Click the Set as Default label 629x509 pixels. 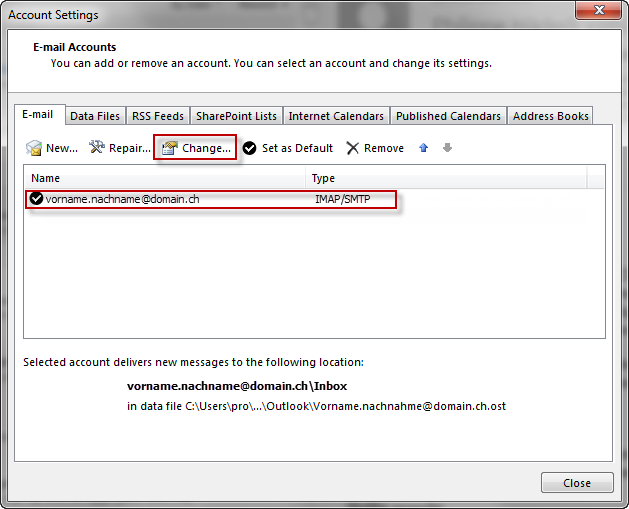[x=297, y=148]
